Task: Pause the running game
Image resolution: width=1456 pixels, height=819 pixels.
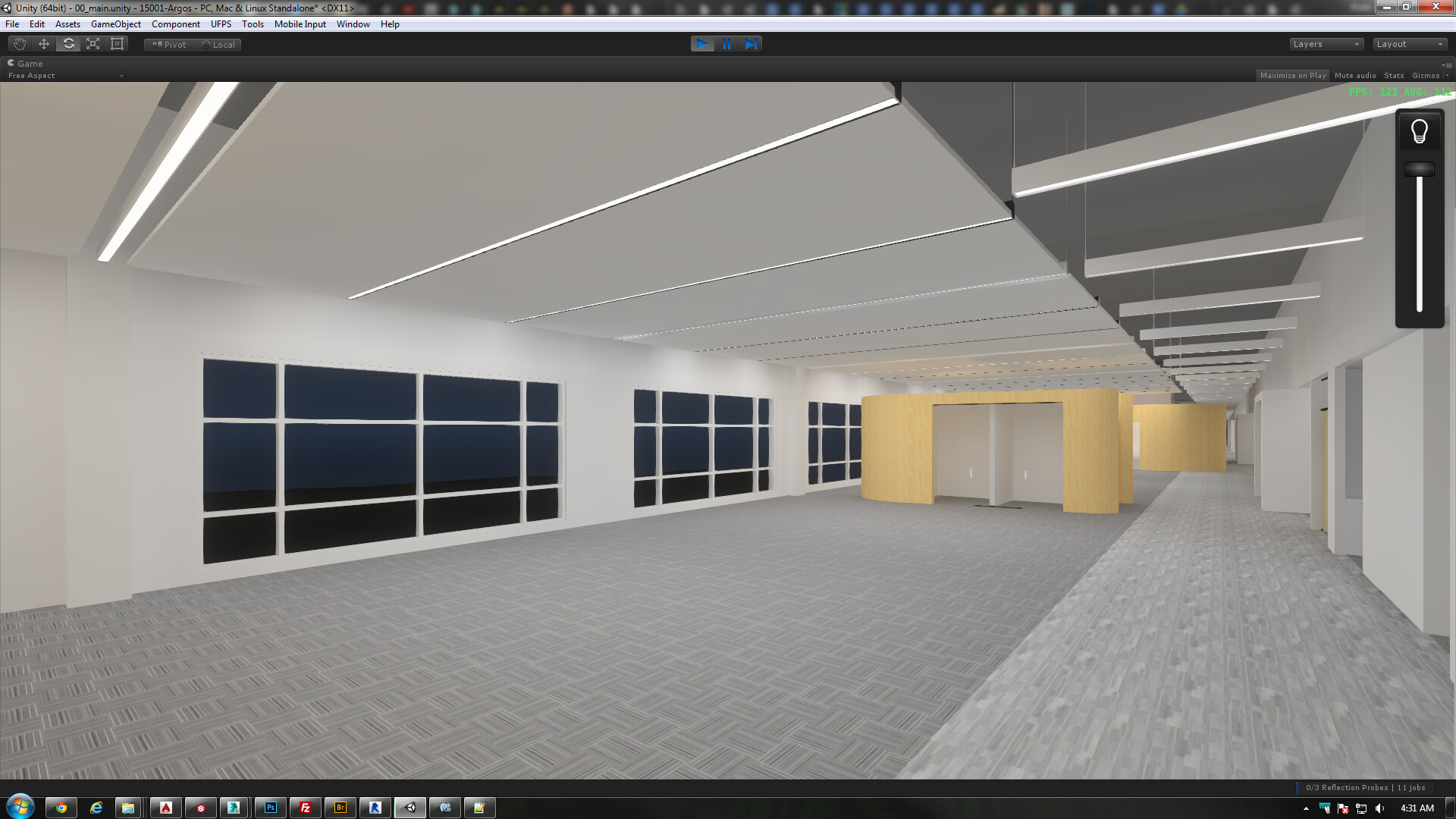Action: coord(726,44)
